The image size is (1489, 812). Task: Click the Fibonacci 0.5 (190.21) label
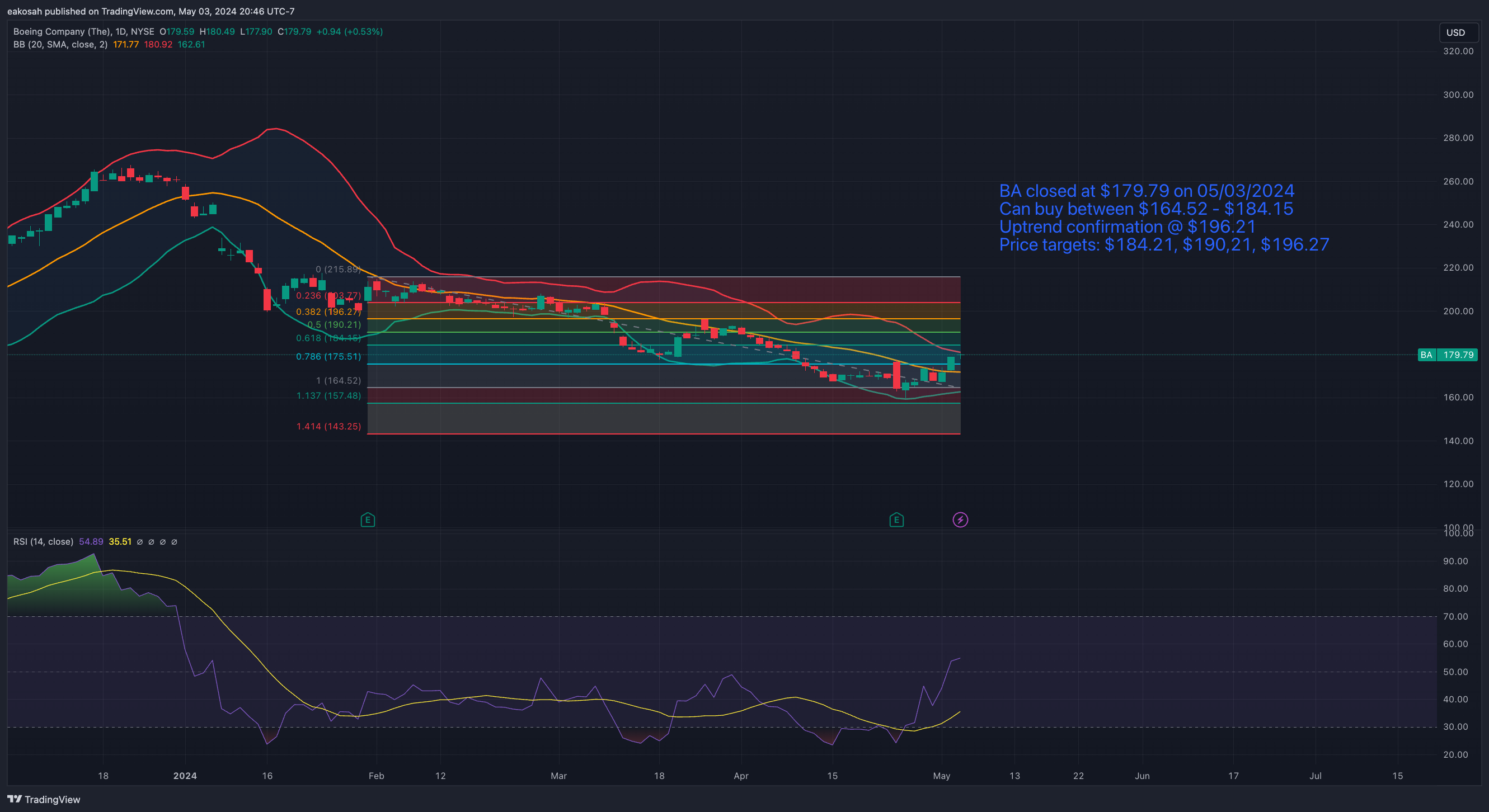(x=334, y=324)
